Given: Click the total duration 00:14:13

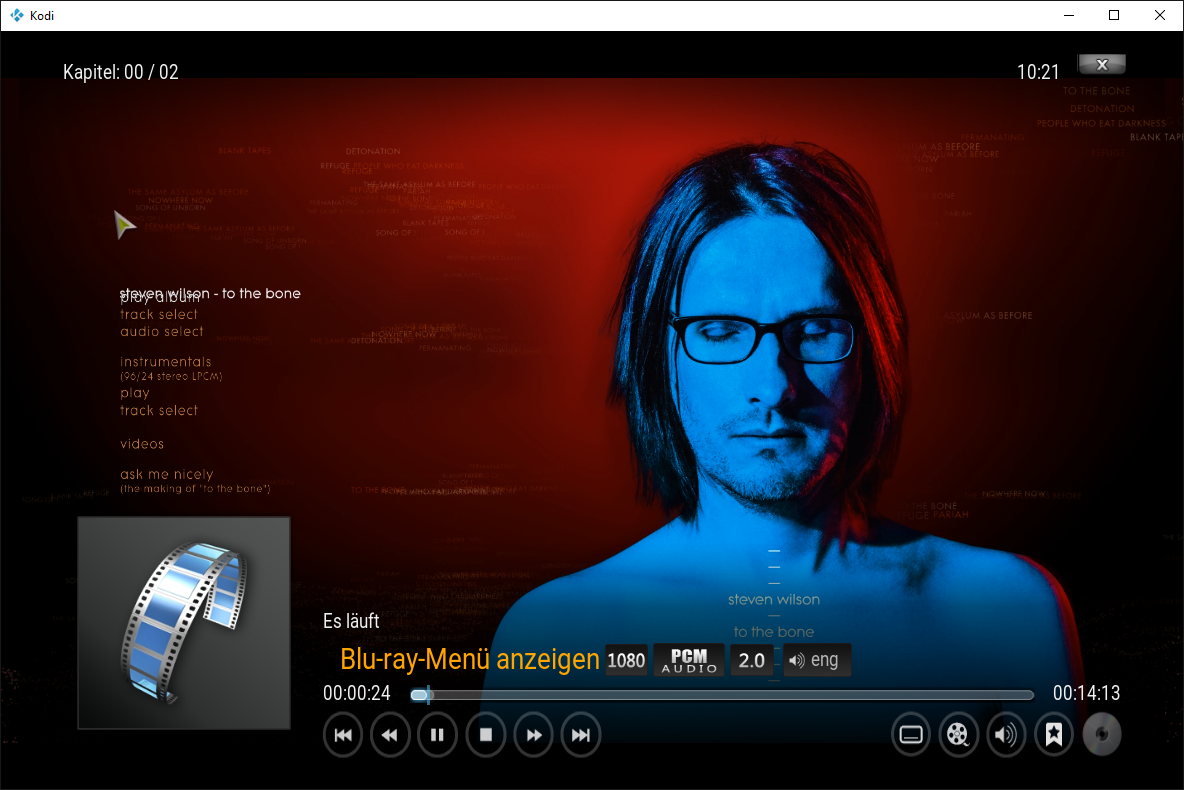Looking at the screenshot, I should pyautogui.click(x=1087, y=693).
